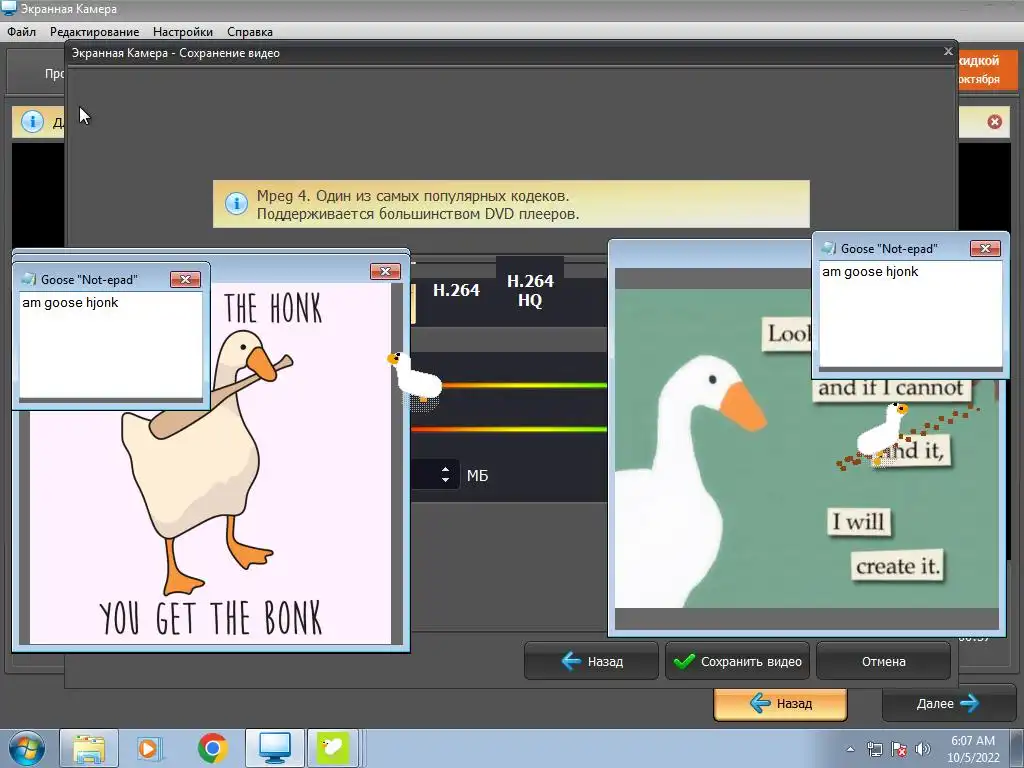The width and height of the screenshot is (1024, 768).
Task: Open the Справка menu
Action: point(250,31)
